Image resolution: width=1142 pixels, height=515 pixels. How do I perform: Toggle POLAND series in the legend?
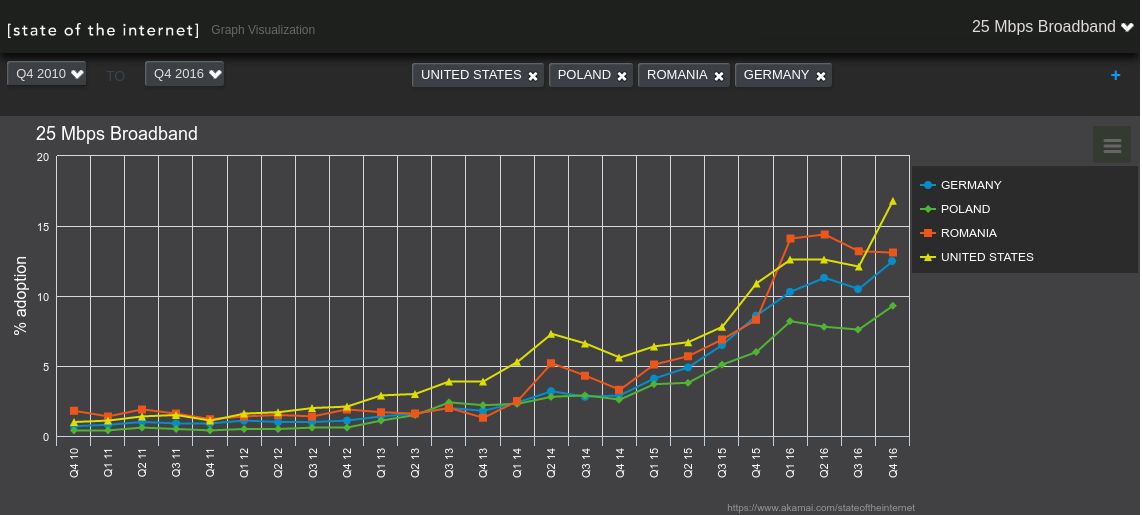tap(955, 209)
